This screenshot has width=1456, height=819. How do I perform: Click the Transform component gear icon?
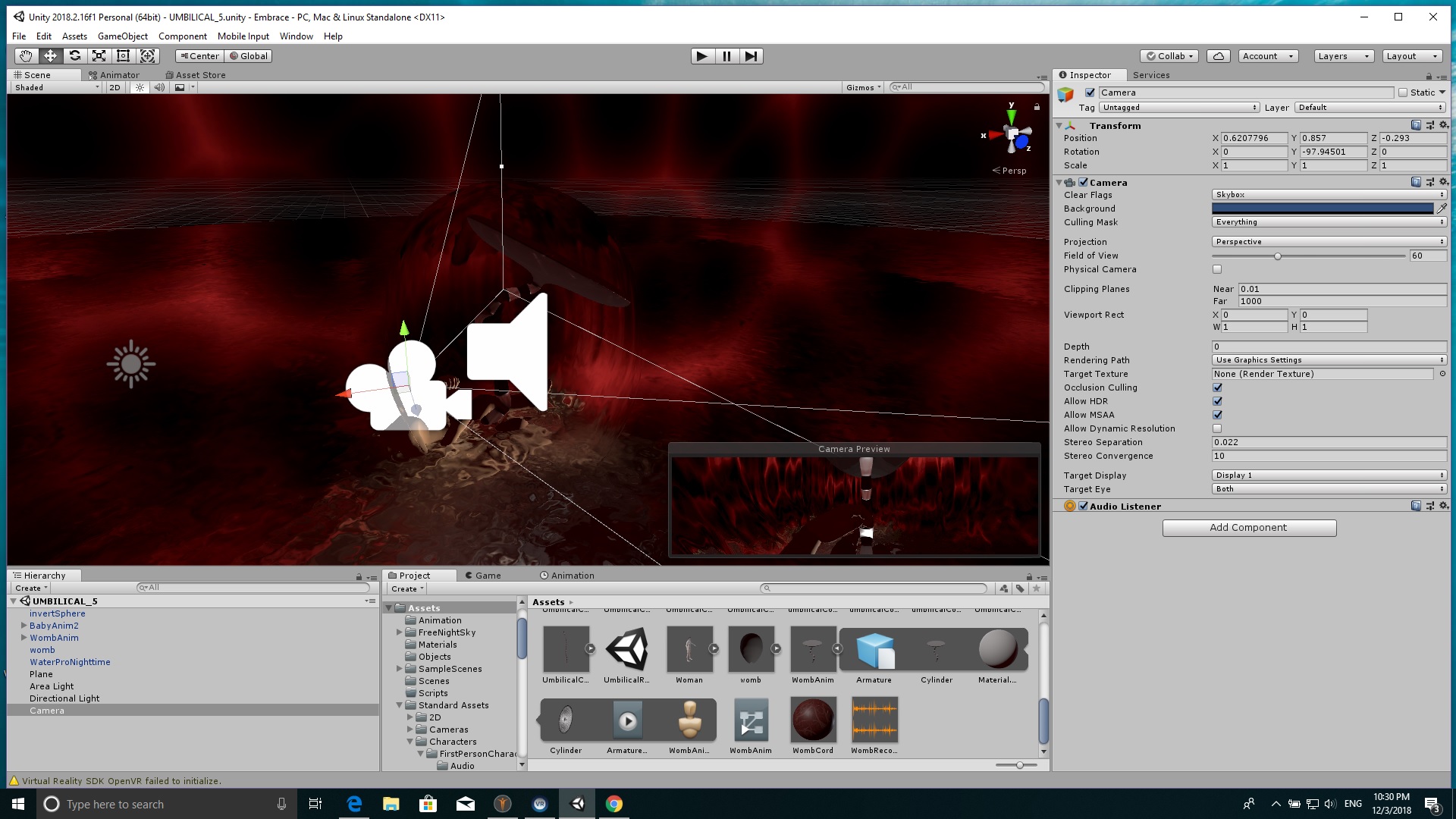click(1443, 125)
